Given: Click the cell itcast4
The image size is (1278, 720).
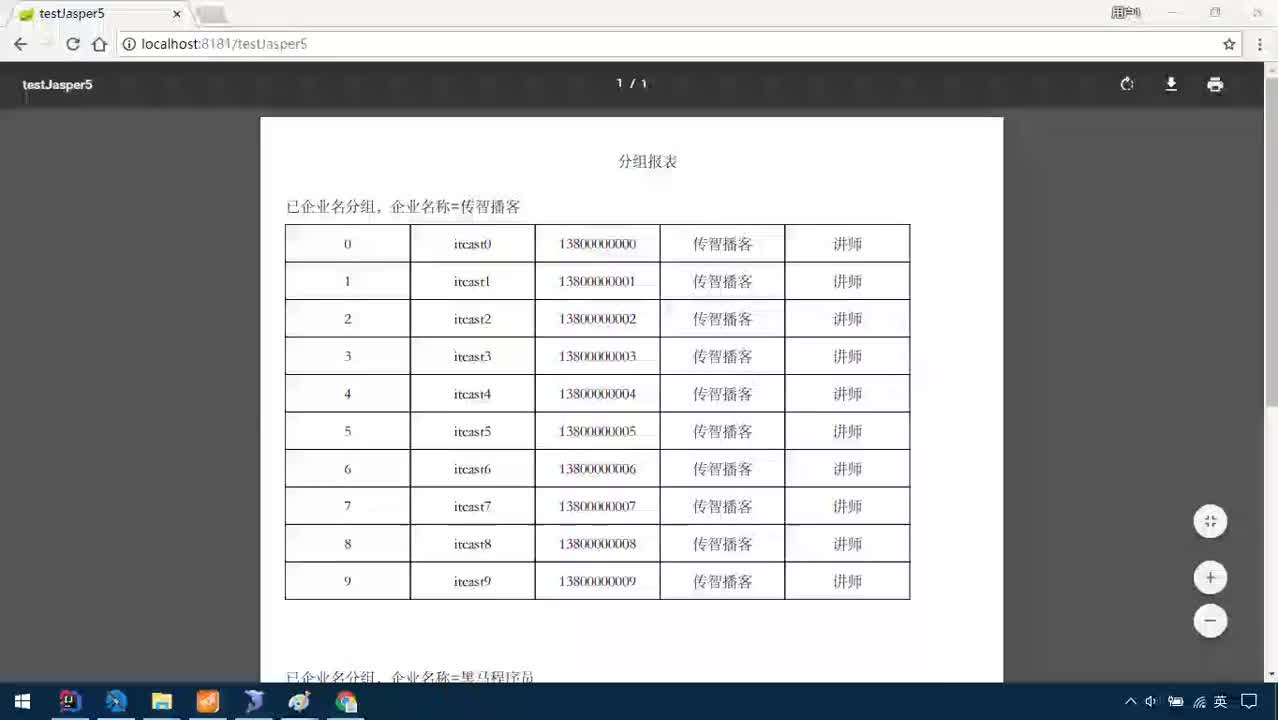Looking at the screenshot, I should tap(472, 394).
